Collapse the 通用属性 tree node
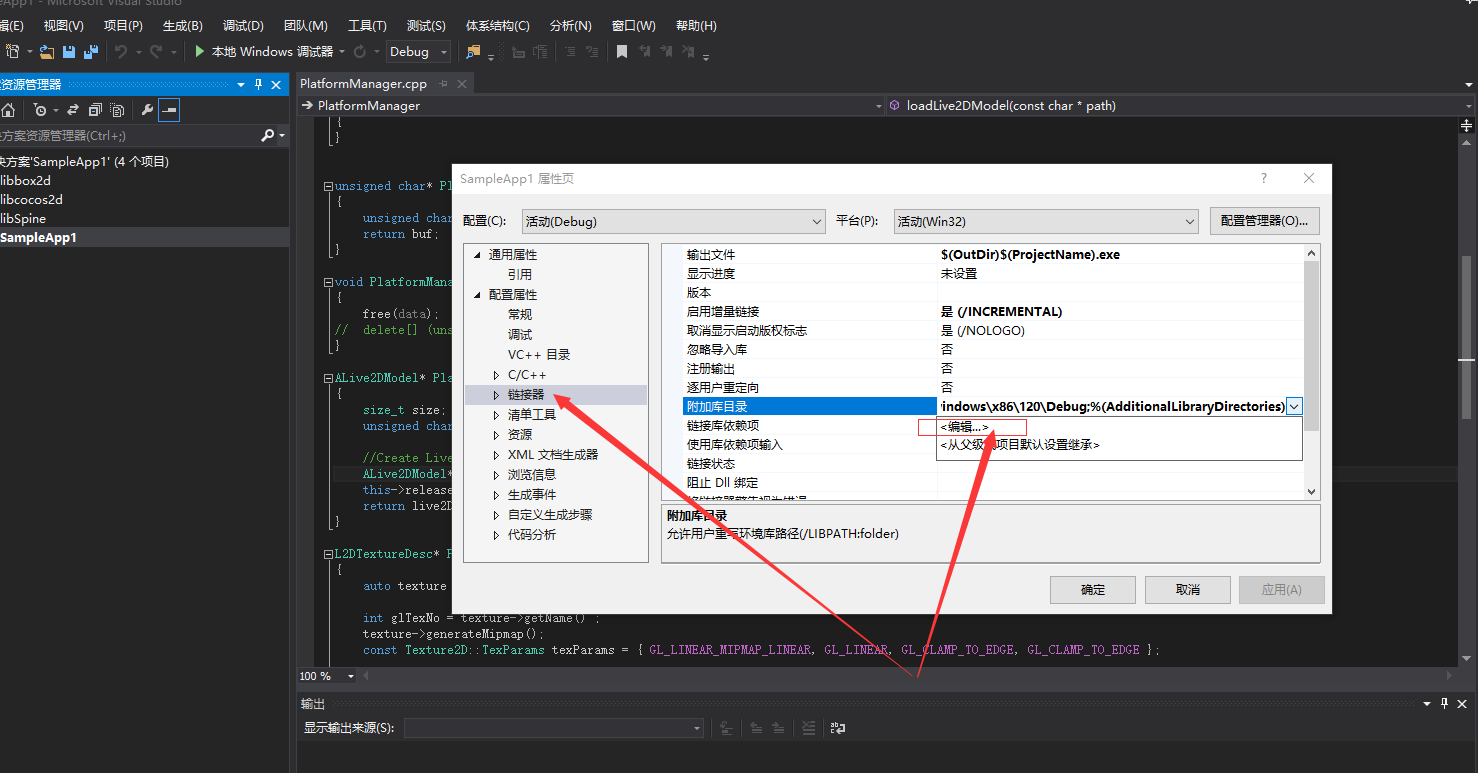Image resolution: width=1478 pixels, height=773 pixels. (477, 255)
